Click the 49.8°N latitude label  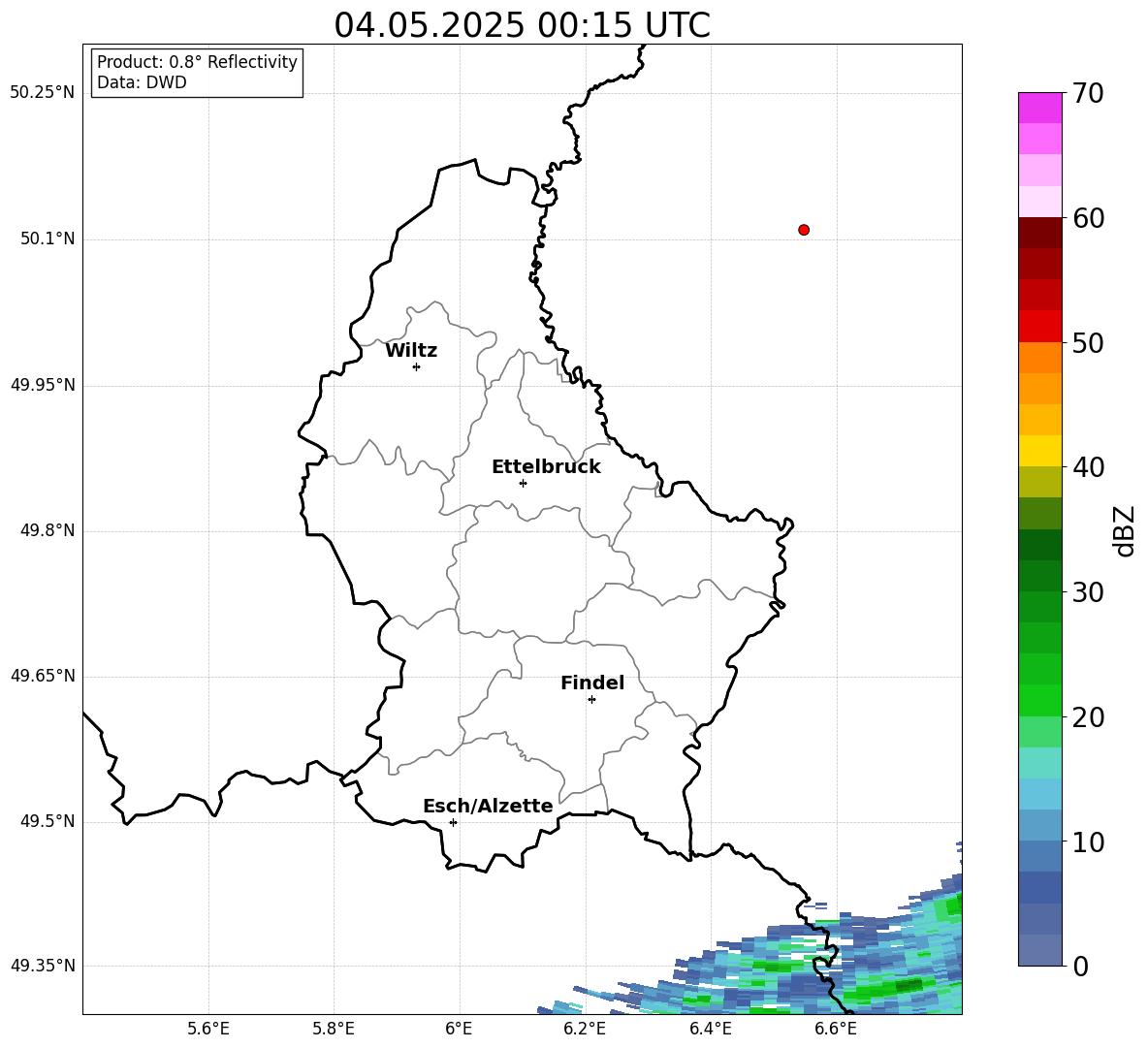tap(48, 530)
